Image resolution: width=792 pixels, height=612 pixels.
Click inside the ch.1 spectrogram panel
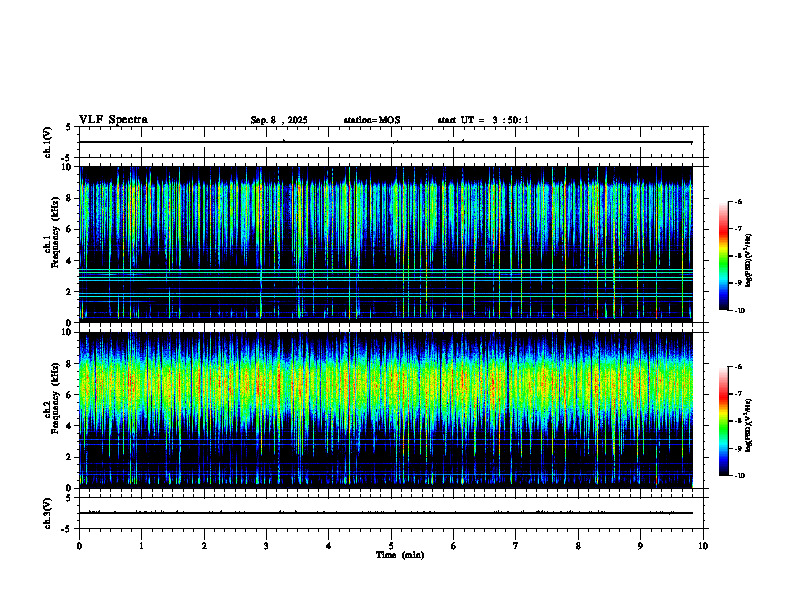[386, 244]
